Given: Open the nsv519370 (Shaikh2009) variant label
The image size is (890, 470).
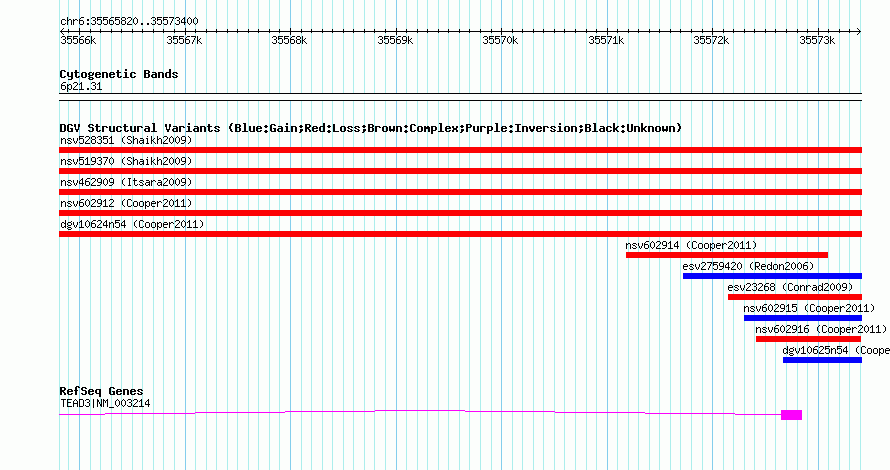Looking at the screenshot, I should point(126,161).
